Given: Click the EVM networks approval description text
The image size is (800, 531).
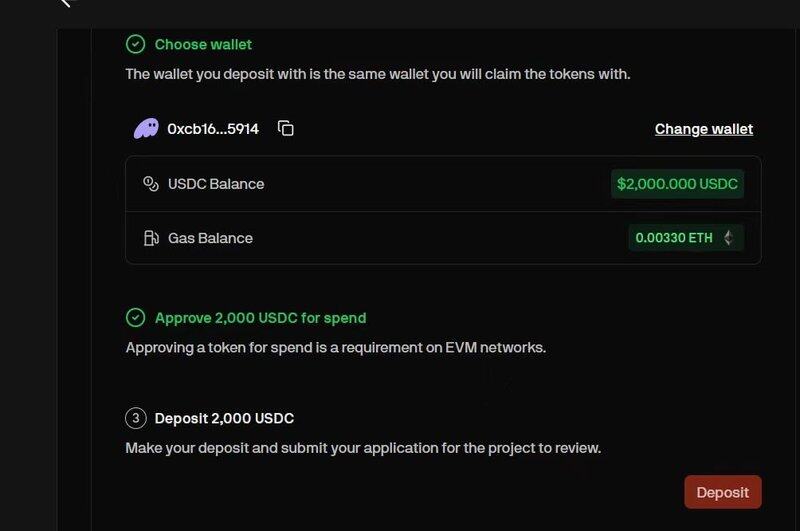Looking at the screenshot, I should tap(336, 347).
